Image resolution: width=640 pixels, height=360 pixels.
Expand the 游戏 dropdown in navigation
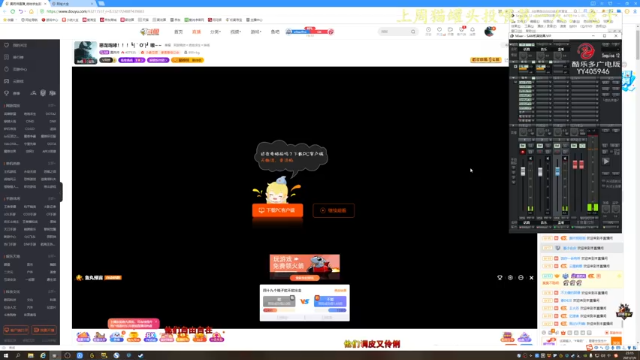pos(256,32)
